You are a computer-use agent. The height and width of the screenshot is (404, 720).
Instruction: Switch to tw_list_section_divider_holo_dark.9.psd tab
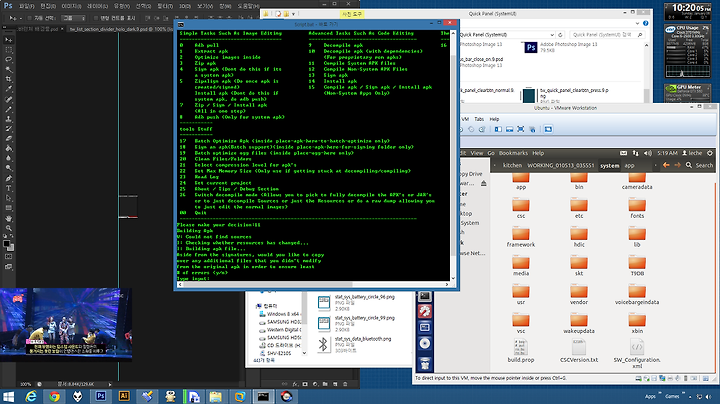coord(118,29)
